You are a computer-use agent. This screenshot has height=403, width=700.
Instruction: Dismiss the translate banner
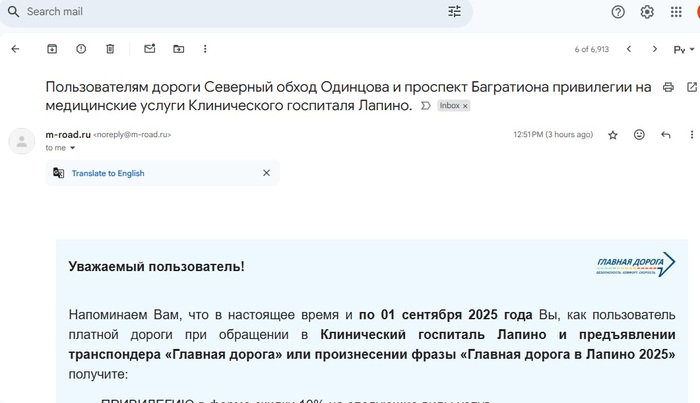267,173
